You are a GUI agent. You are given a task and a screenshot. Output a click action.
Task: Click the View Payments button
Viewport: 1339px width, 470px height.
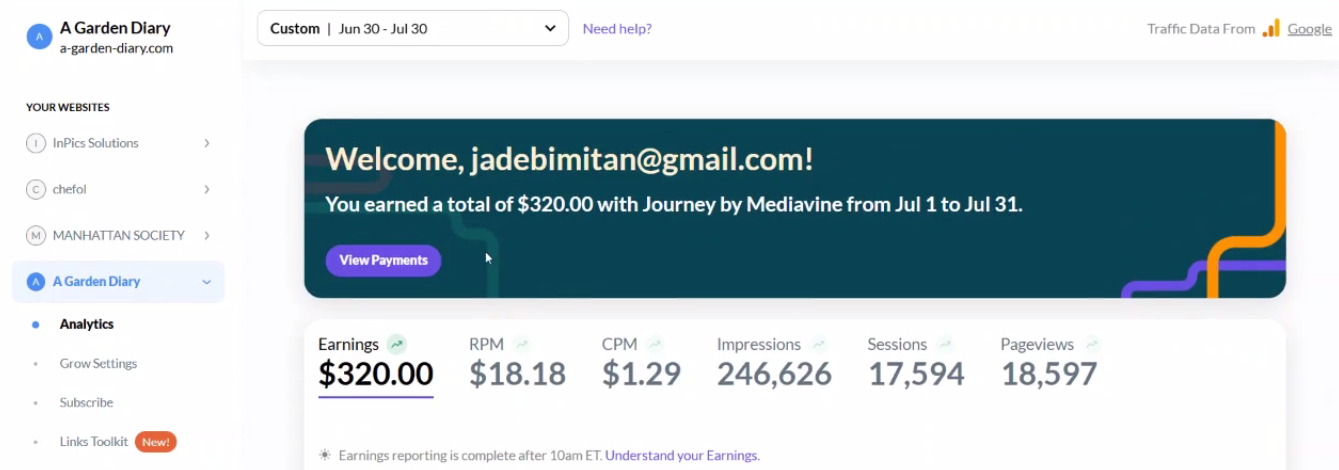(x=383, y=260)
